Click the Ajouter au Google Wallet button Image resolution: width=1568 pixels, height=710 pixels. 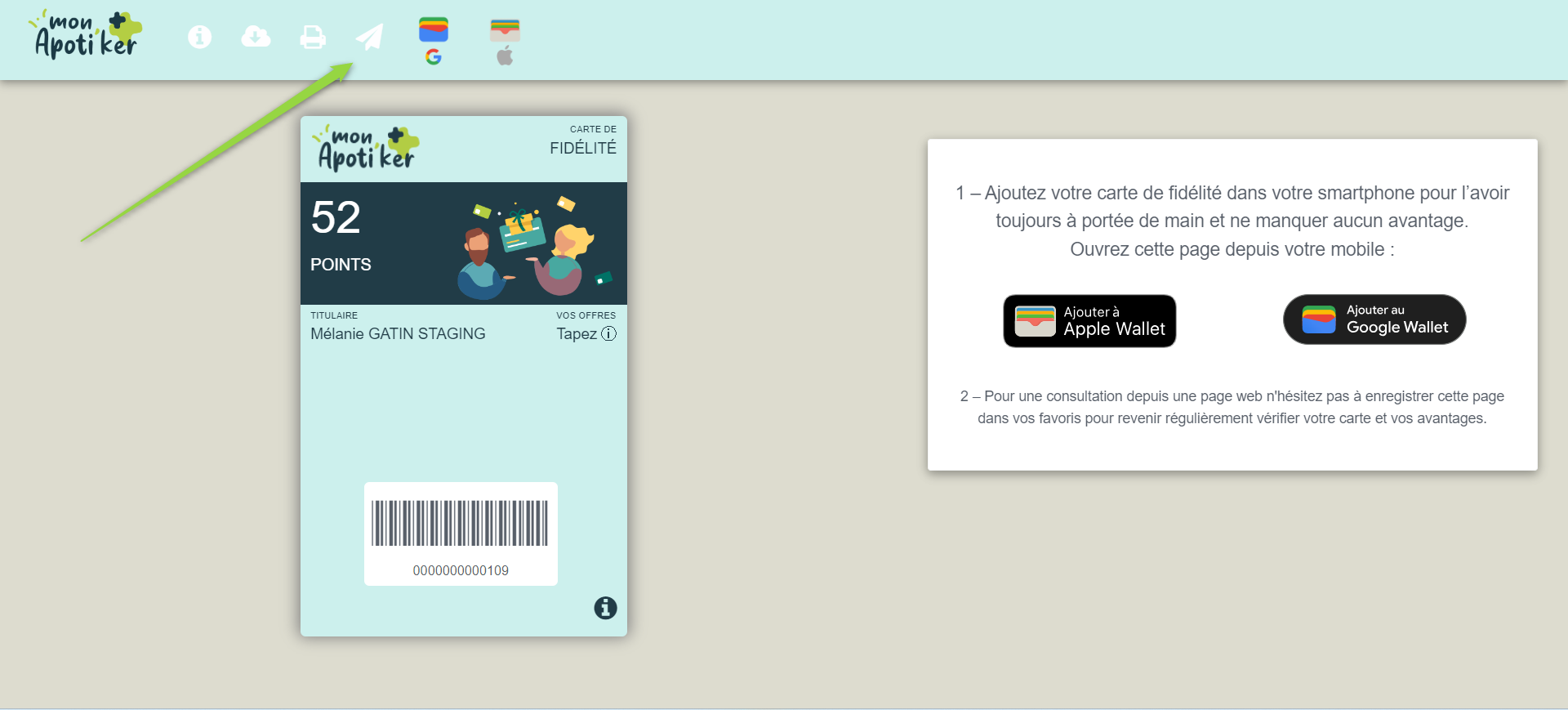[1374, 319]
